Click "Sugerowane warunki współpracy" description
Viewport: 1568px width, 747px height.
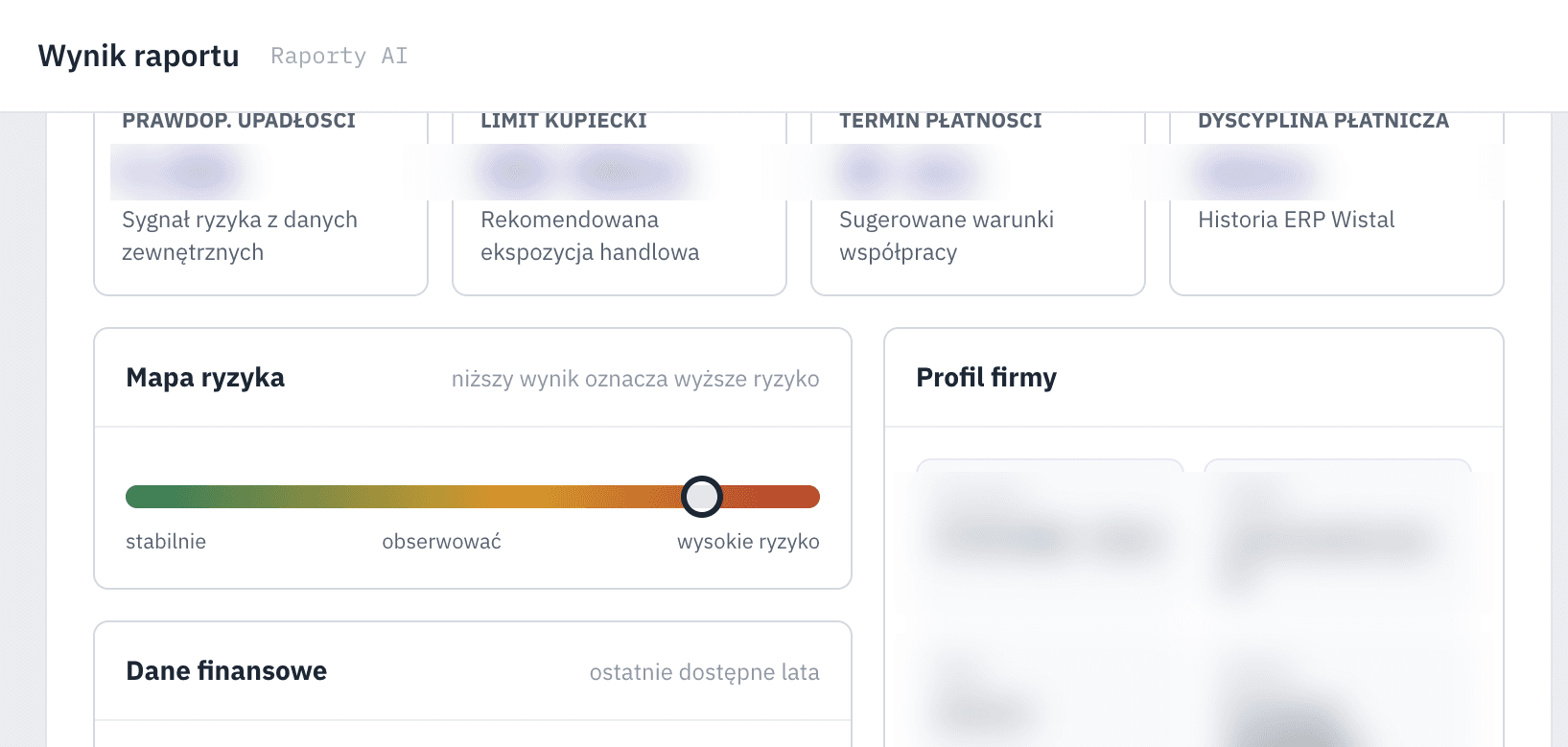pyautogui.click(x=947, y=236)
